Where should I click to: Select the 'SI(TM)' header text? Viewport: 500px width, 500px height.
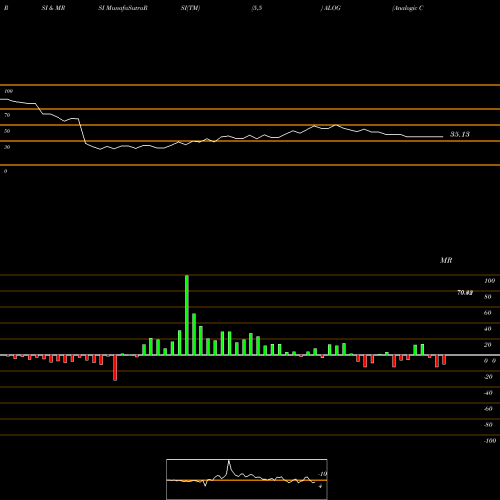coord(190,8)
